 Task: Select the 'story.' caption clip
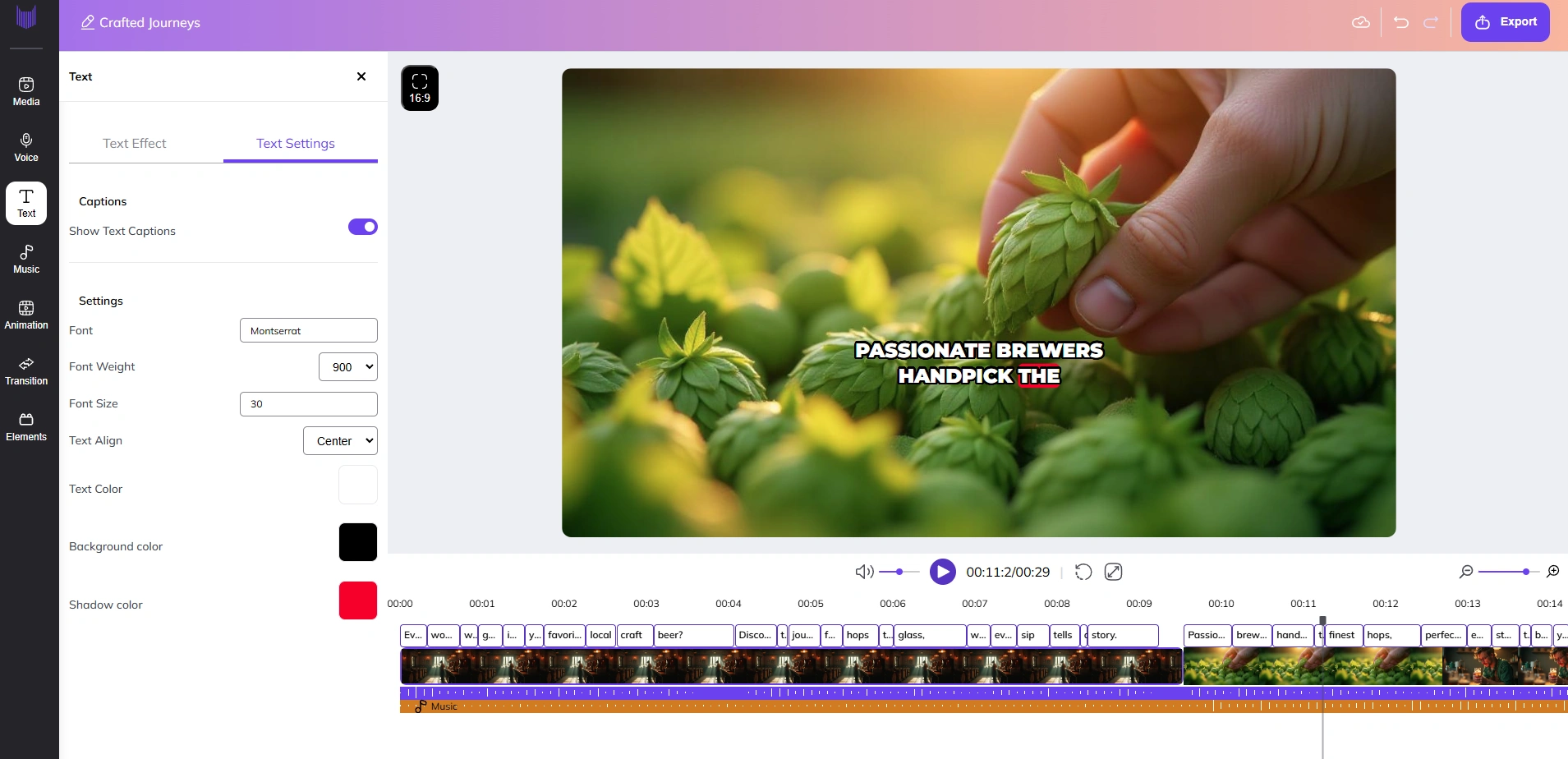[1123, 636]
